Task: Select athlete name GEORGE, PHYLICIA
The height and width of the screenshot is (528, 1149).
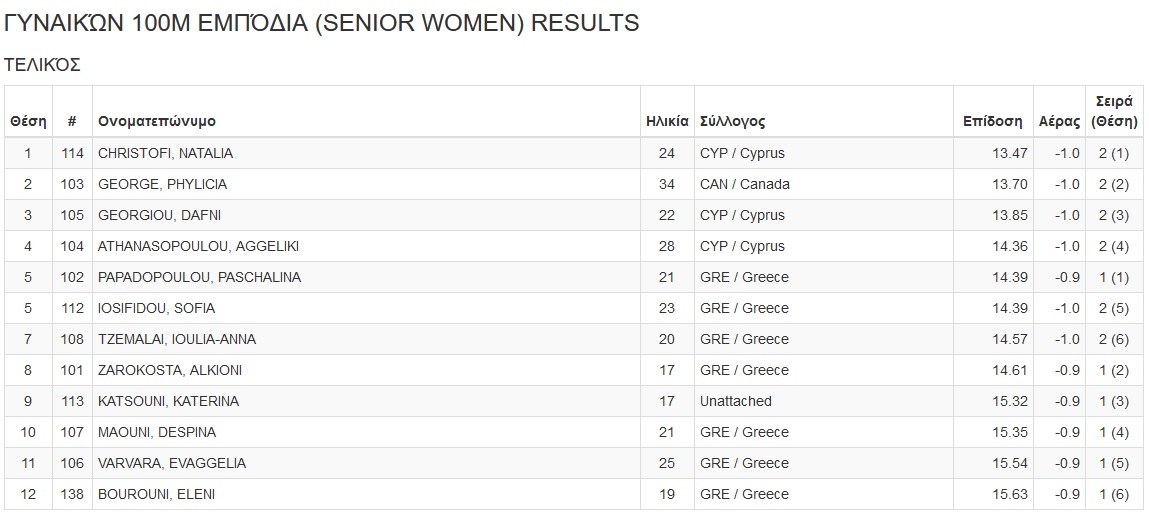Action: (162, 184)
